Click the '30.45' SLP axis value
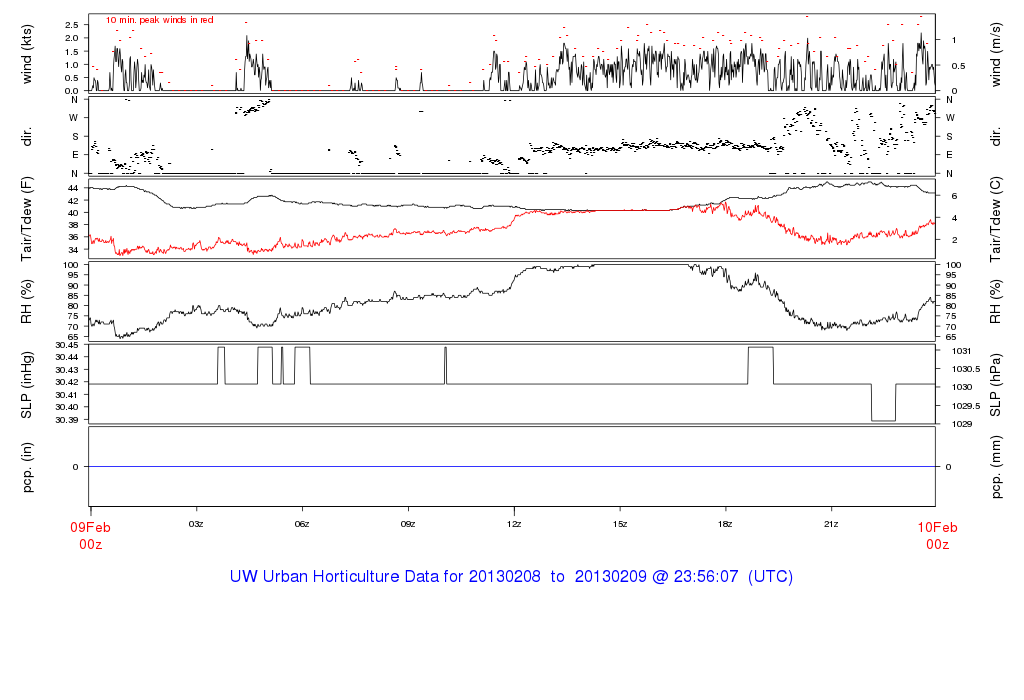The height and width of the screenshot is (700, 1024). pyautogui.click(x=67, y=345)
